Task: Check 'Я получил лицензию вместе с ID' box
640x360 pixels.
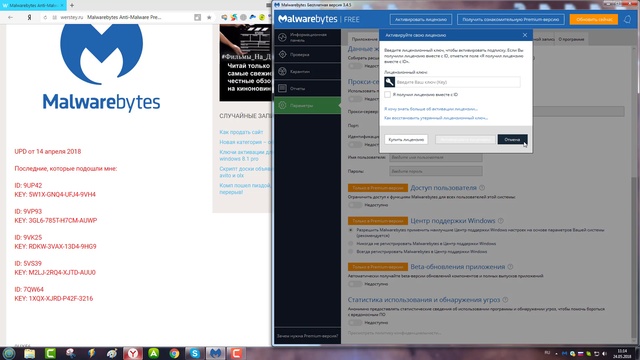Action: [387, 95]
